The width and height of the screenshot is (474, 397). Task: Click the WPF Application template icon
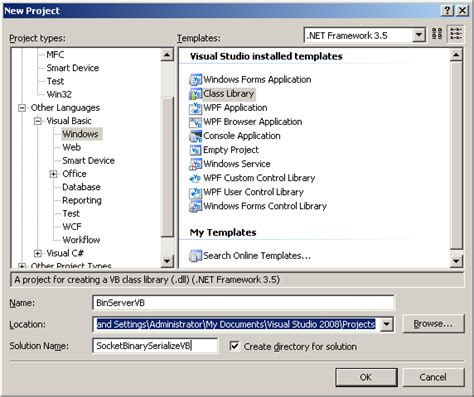coord(195,108)
